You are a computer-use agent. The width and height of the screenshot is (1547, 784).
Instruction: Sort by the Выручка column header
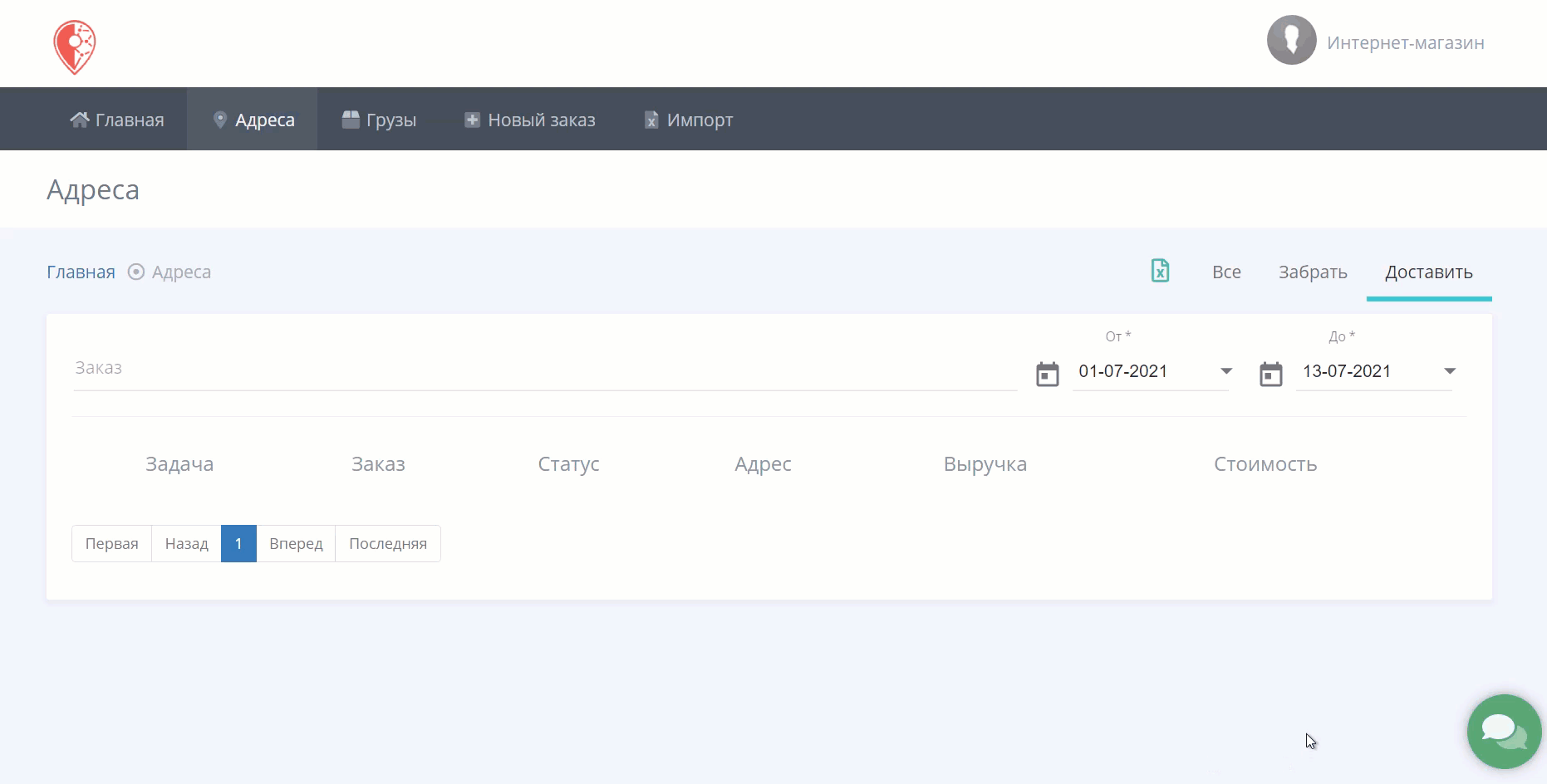985,463
